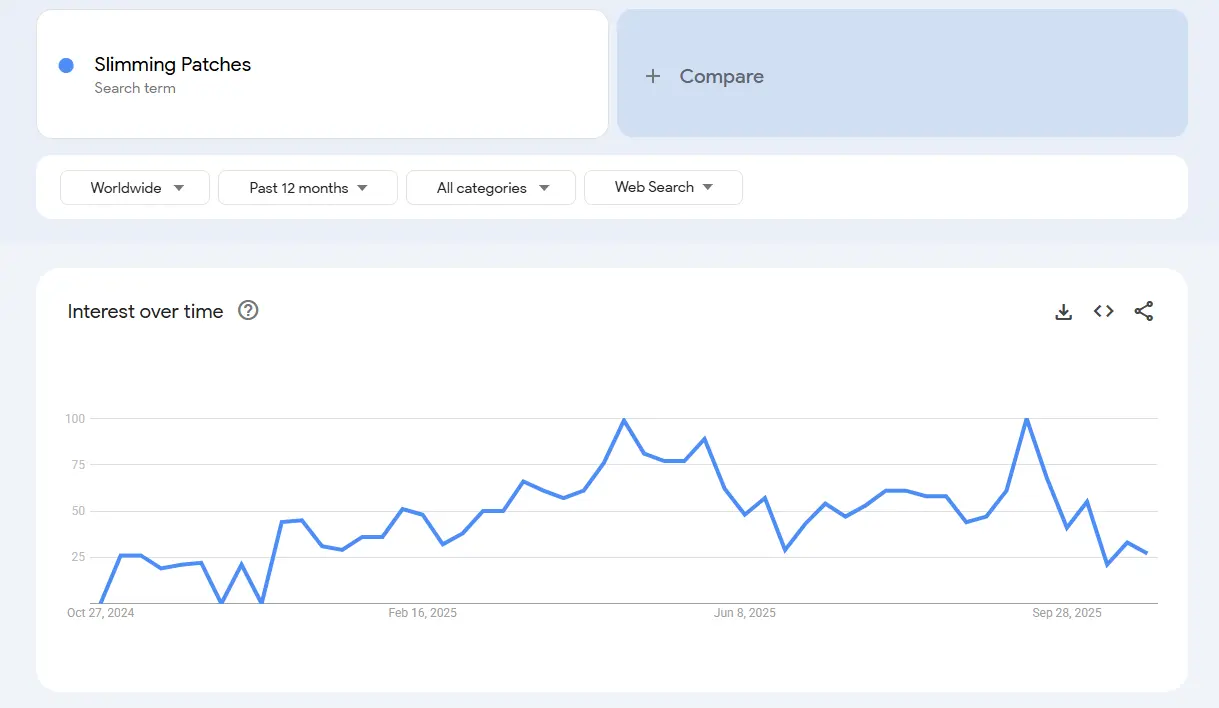Click blue dot beside Slimming Patches

(x=66, y=65)
